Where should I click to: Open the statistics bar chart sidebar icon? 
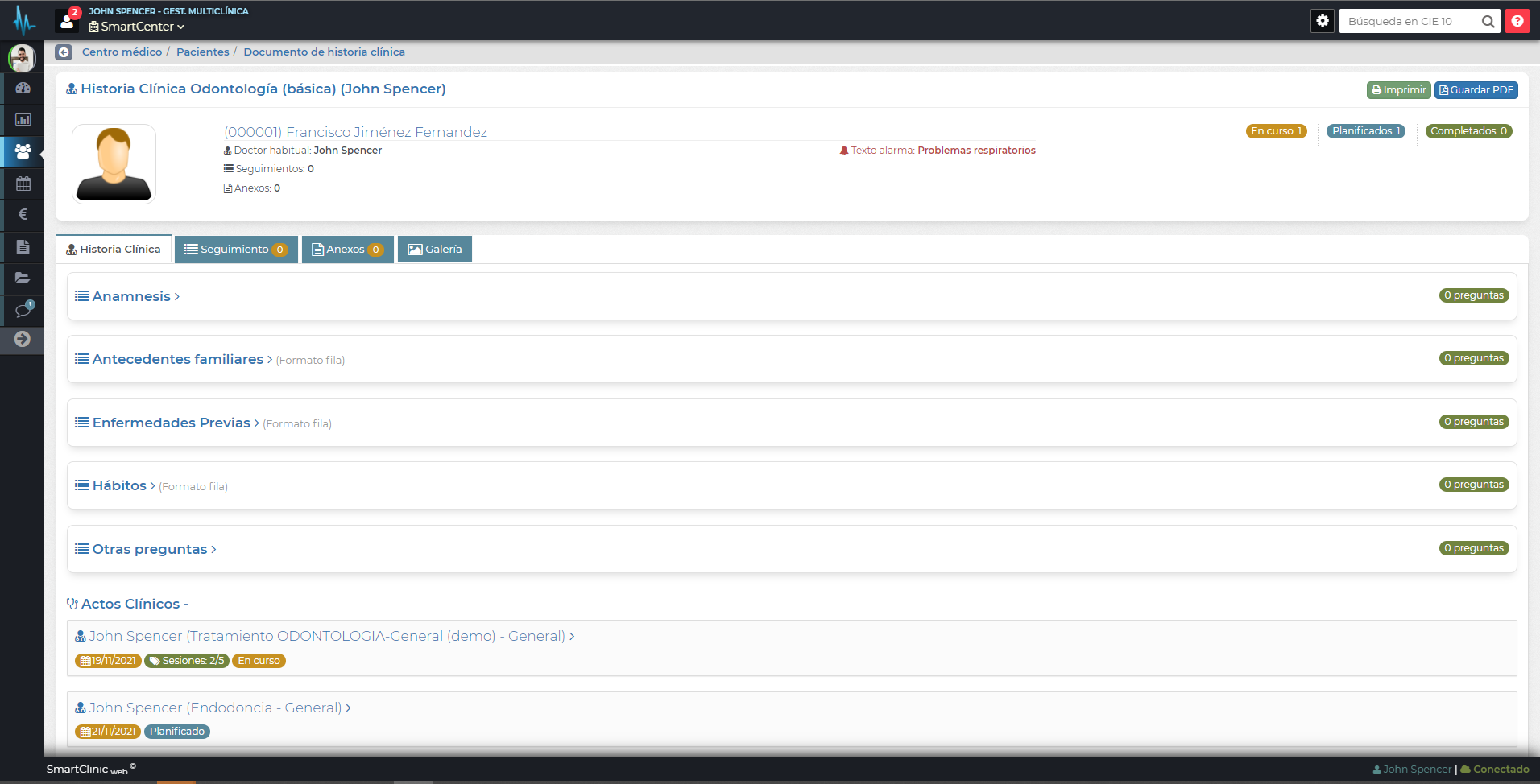[23, 120]
